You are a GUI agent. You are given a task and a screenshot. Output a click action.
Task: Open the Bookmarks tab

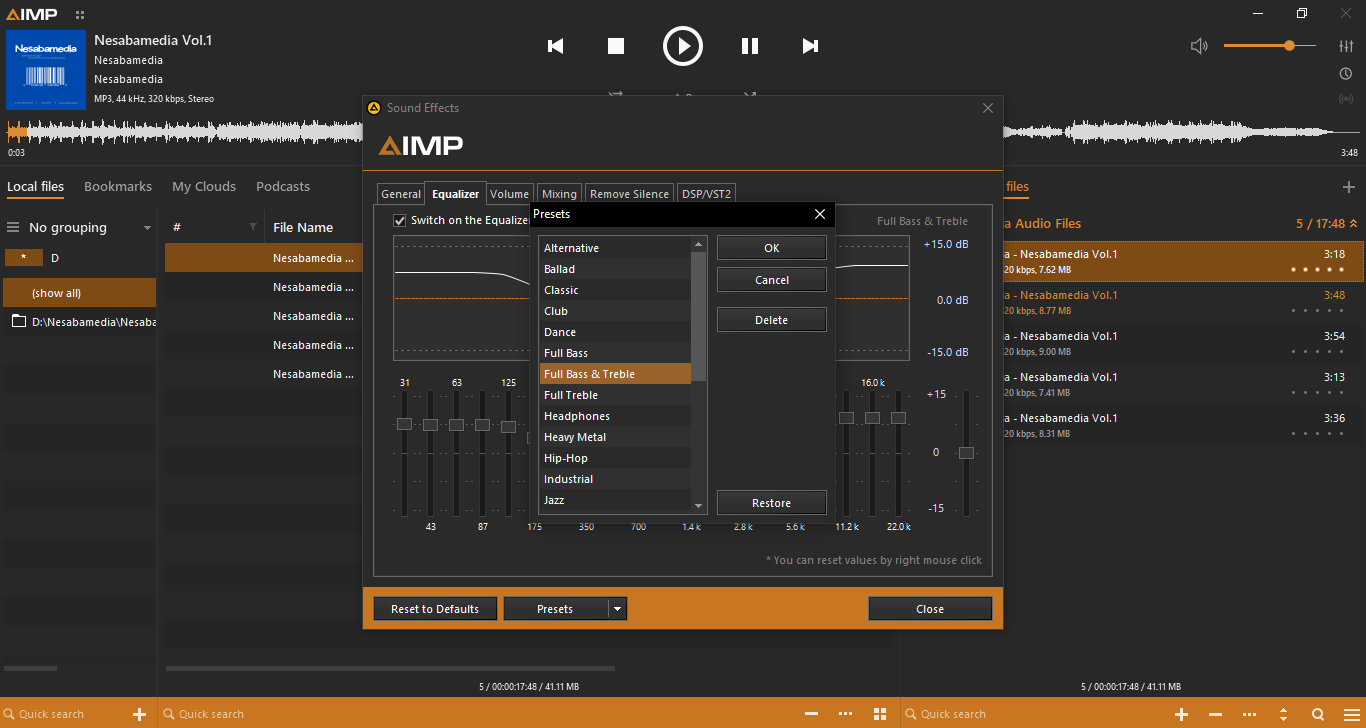coord(118,187)
